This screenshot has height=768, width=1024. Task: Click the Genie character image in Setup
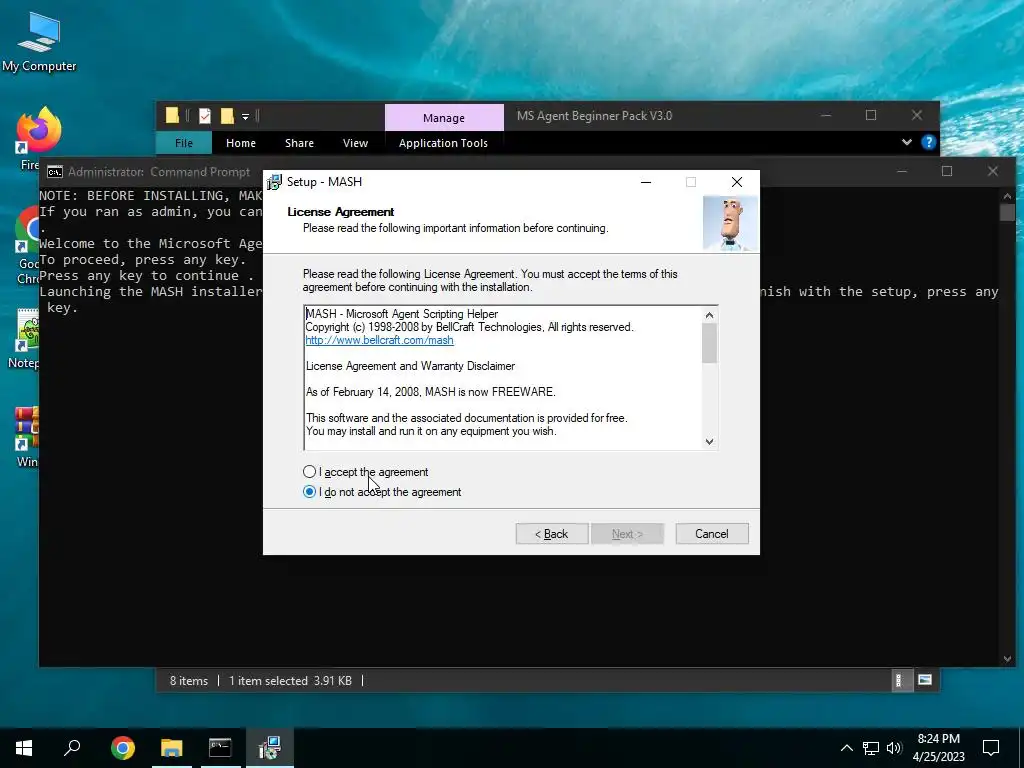coord(731,224)
